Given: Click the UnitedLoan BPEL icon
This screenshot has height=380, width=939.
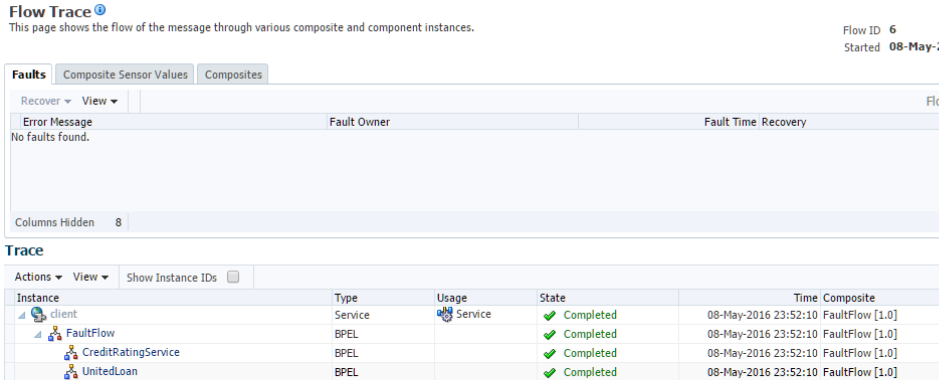Looking at the screenshot, I should (71, 372).
